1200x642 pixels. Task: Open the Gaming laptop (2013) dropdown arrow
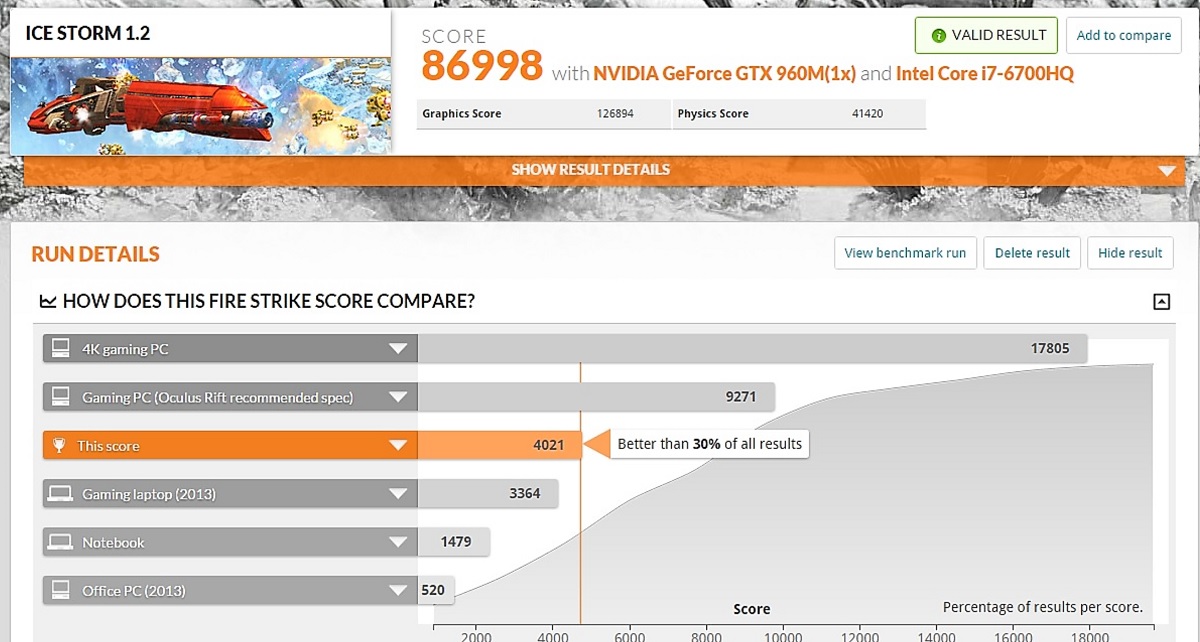click(x=399, y=493)
